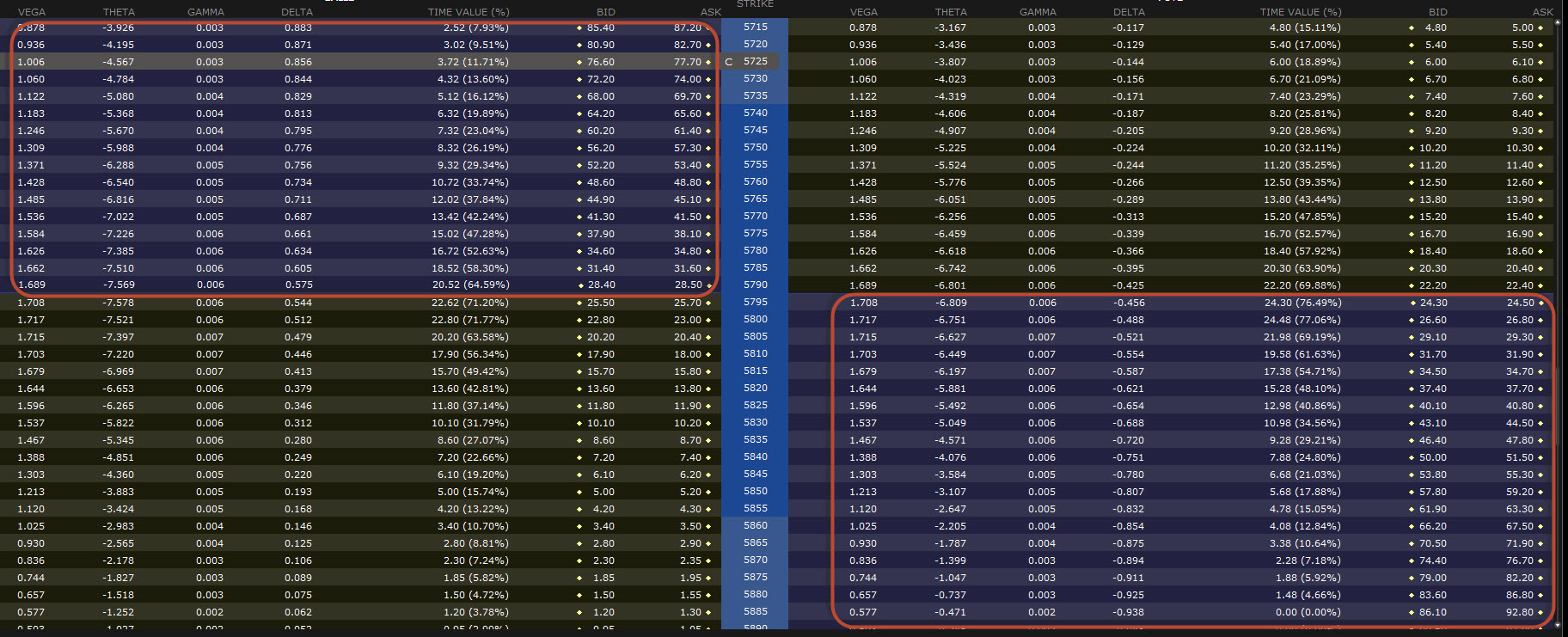Image resolution: width=1568 pixels, height=637 pixels.
Task: Click diamond marker after put ask 6.10
Action: (1540, 62)
